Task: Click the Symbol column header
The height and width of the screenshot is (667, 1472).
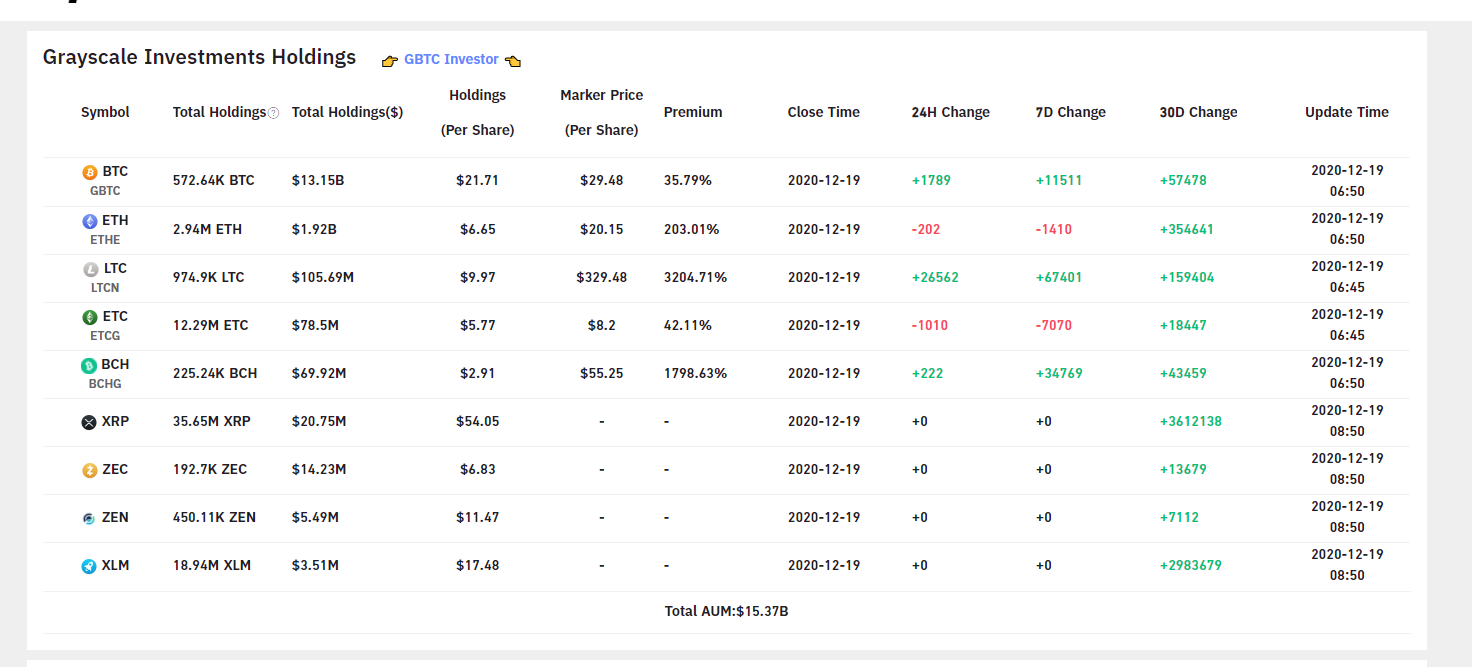Action: [x=105, y=112]
